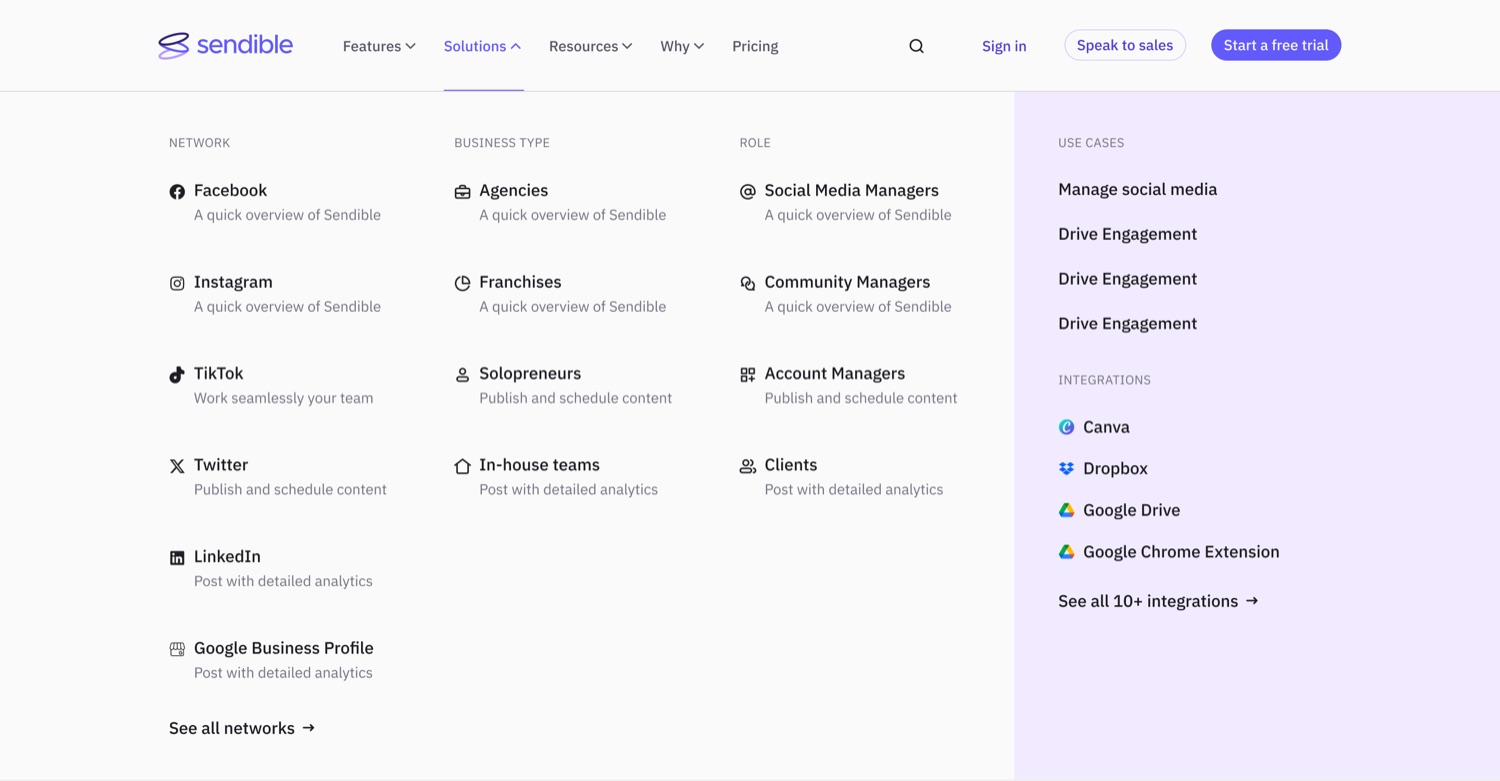The width and height of the screenshot is (1500, 781).
Task: Click the Community Managers chat icon
Action: click(747, 283)
